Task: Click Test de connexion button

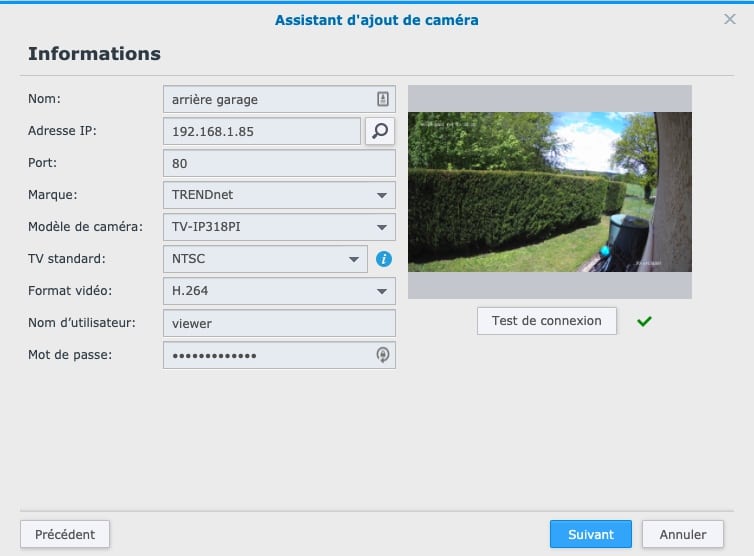Action: pyautogui.click(x=547, y=321)
